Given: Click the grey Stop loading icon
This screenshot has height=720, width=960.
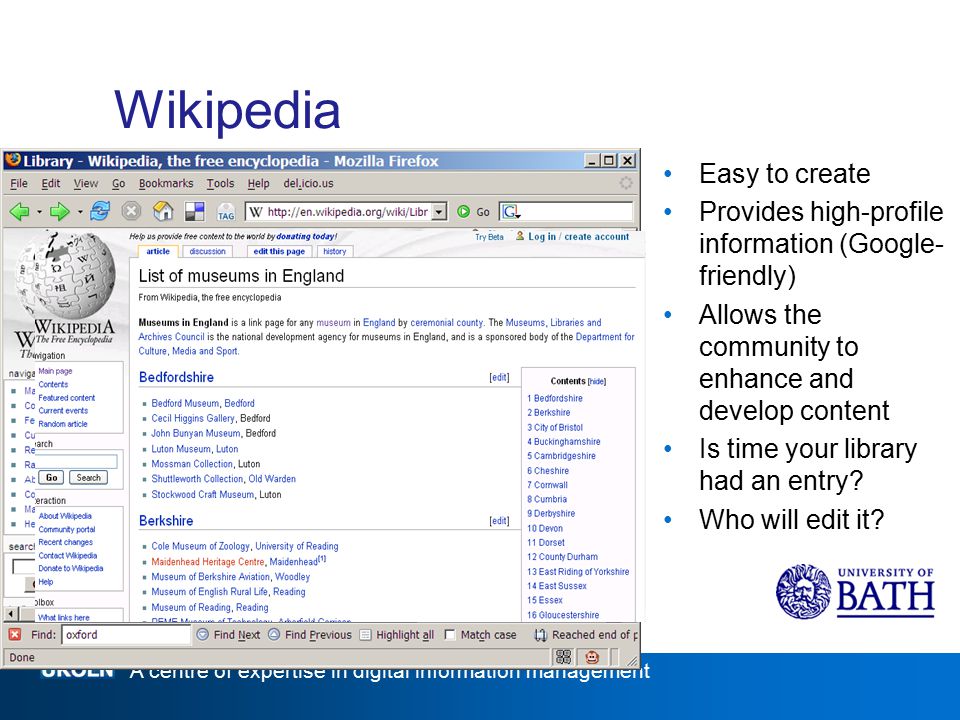Looking at the screenshot, I should [131, 211].
